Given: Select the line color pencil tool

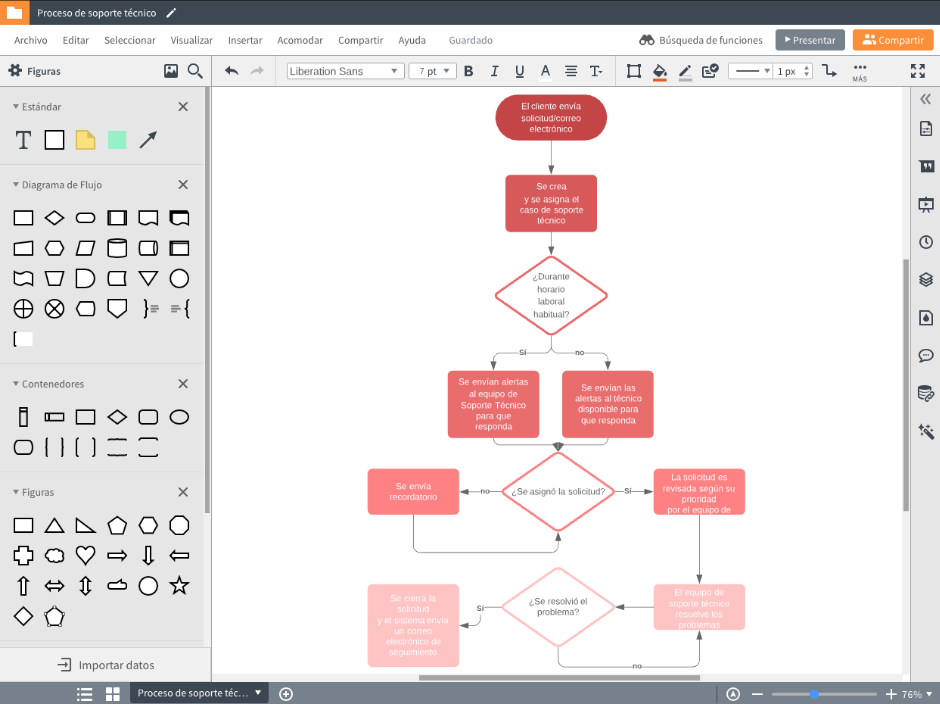Looking at the screenshot, I should pyautogui.click(x=685, y=71).
